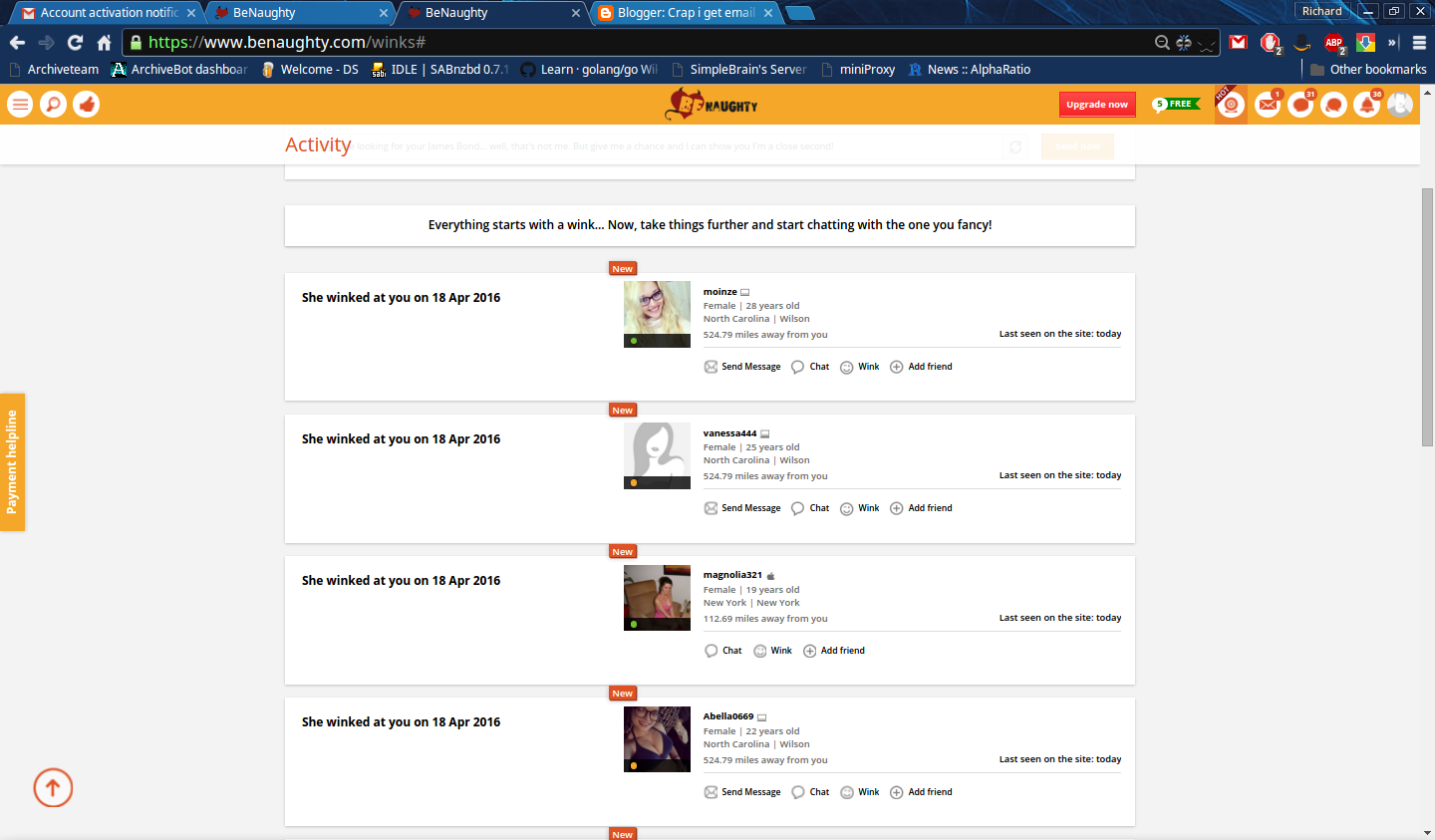The image size is (1435, 840).
Task: Open moinze's profile photo
Action: (657, 314)
